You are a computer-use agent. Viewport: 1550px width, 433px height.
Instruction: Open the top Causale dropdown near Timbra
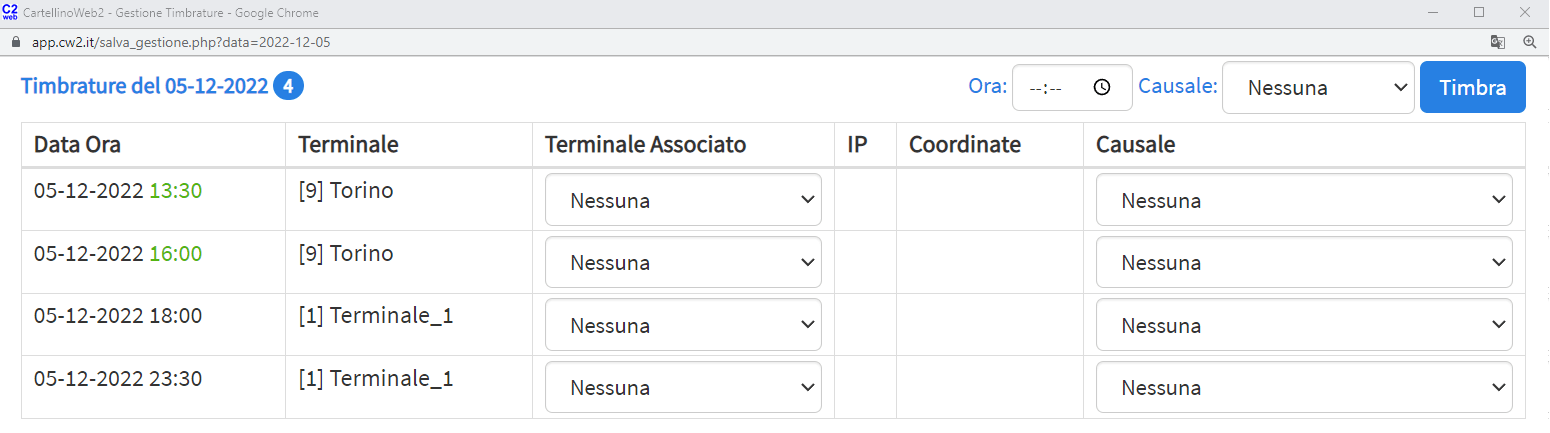1318,88
